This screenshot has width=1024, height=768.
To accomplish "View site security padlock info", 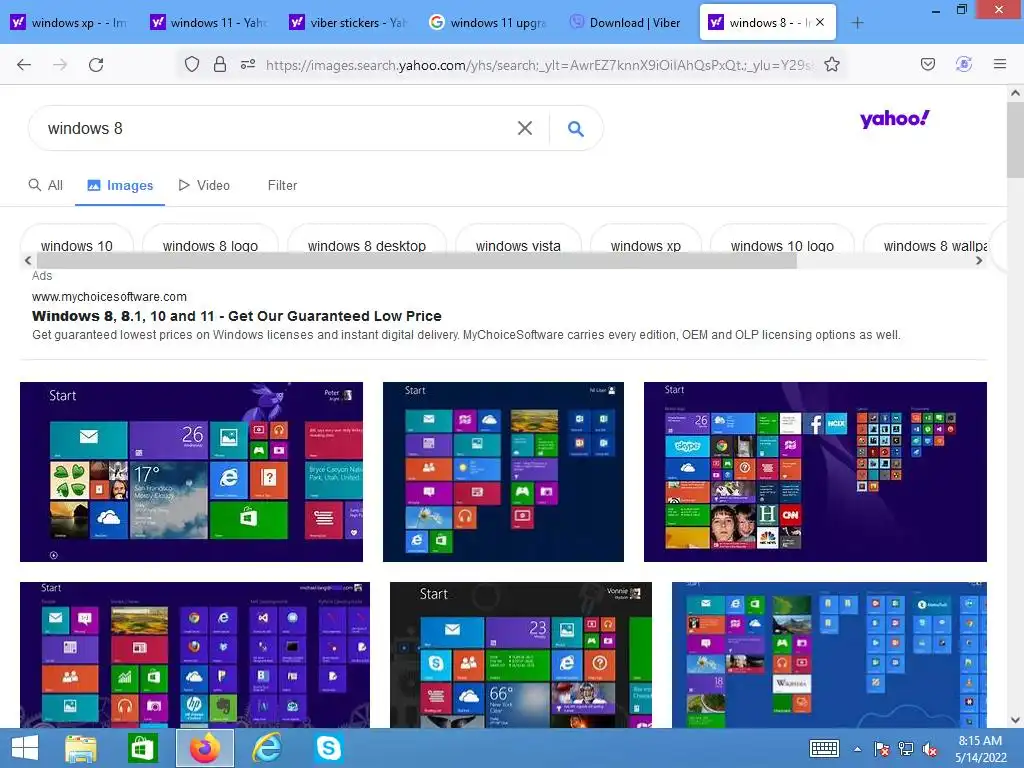I will (x=220, y=64).
